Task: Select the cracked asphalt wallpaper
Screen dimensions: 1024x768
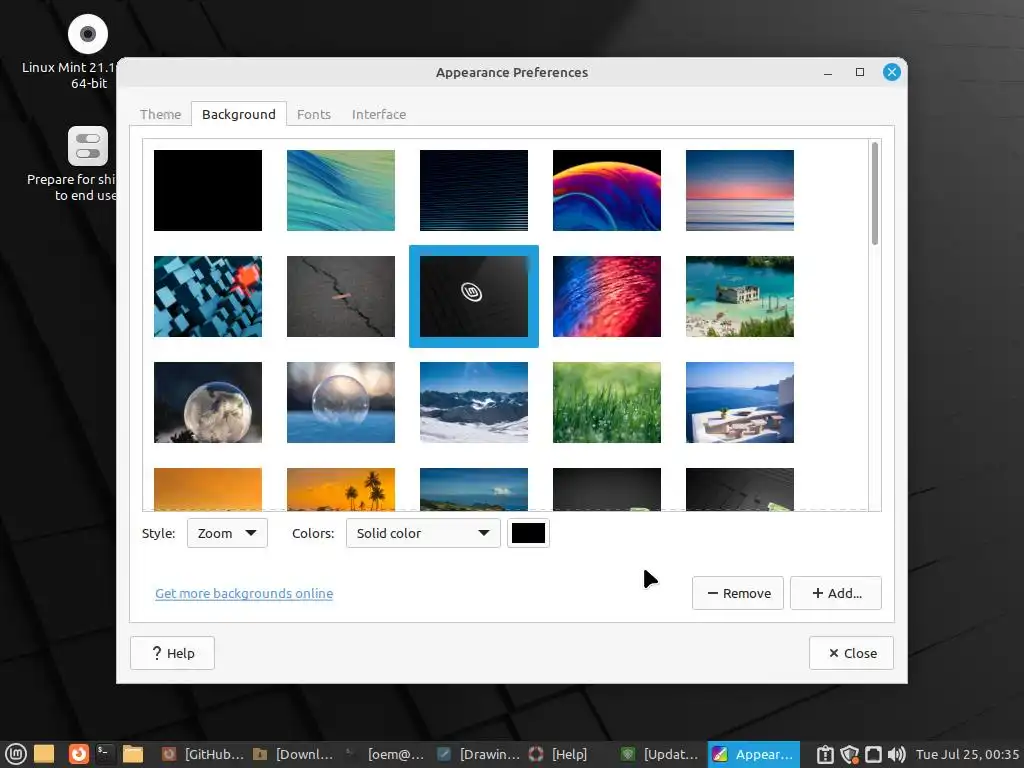Action: tap(341, 296)
